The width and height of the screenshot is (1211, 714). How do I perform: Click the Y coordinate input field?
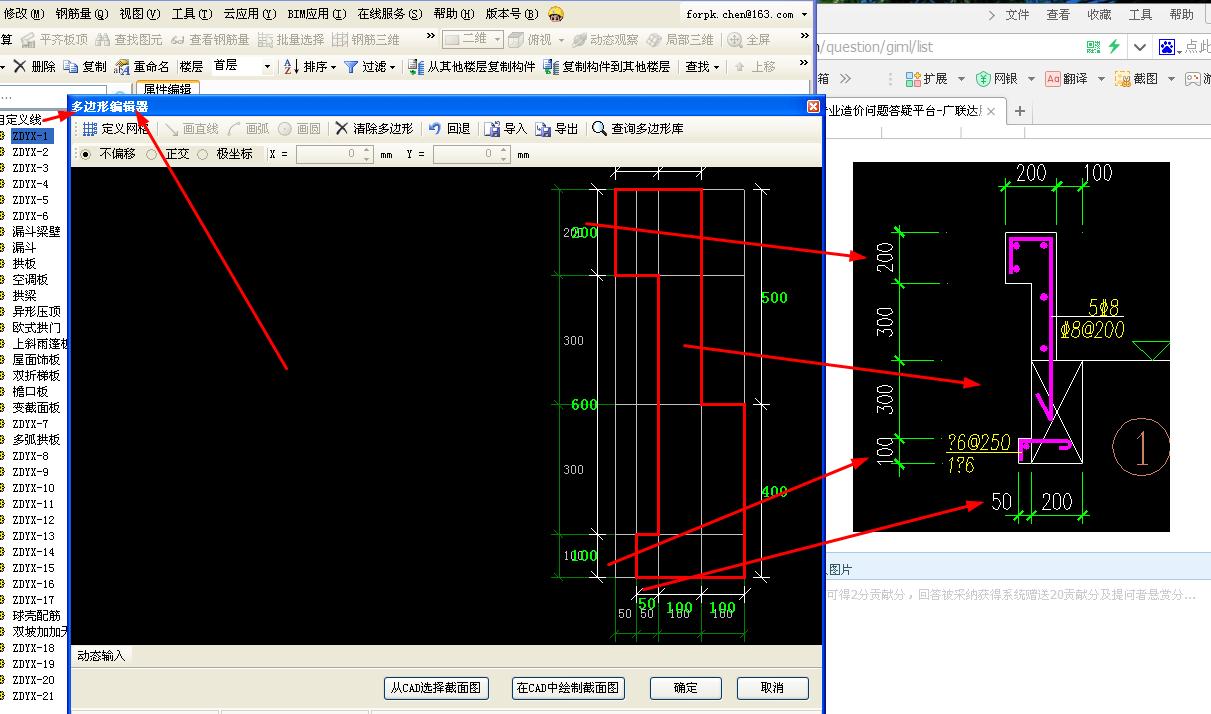click(x=472, y=154)
